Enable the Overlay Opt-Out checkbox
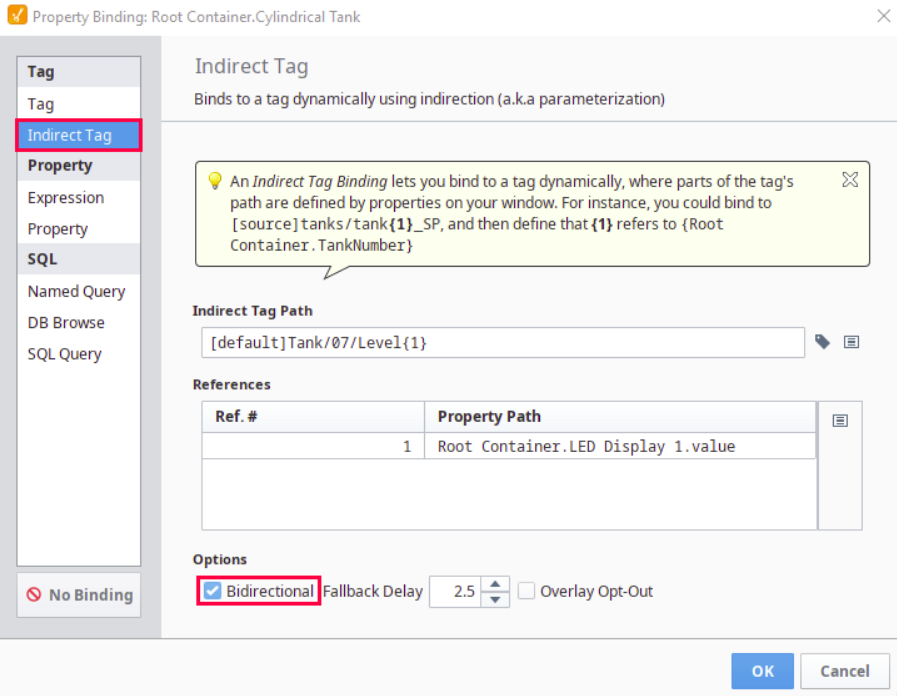The height and width of the screenshot is (696, 897). 527,591
